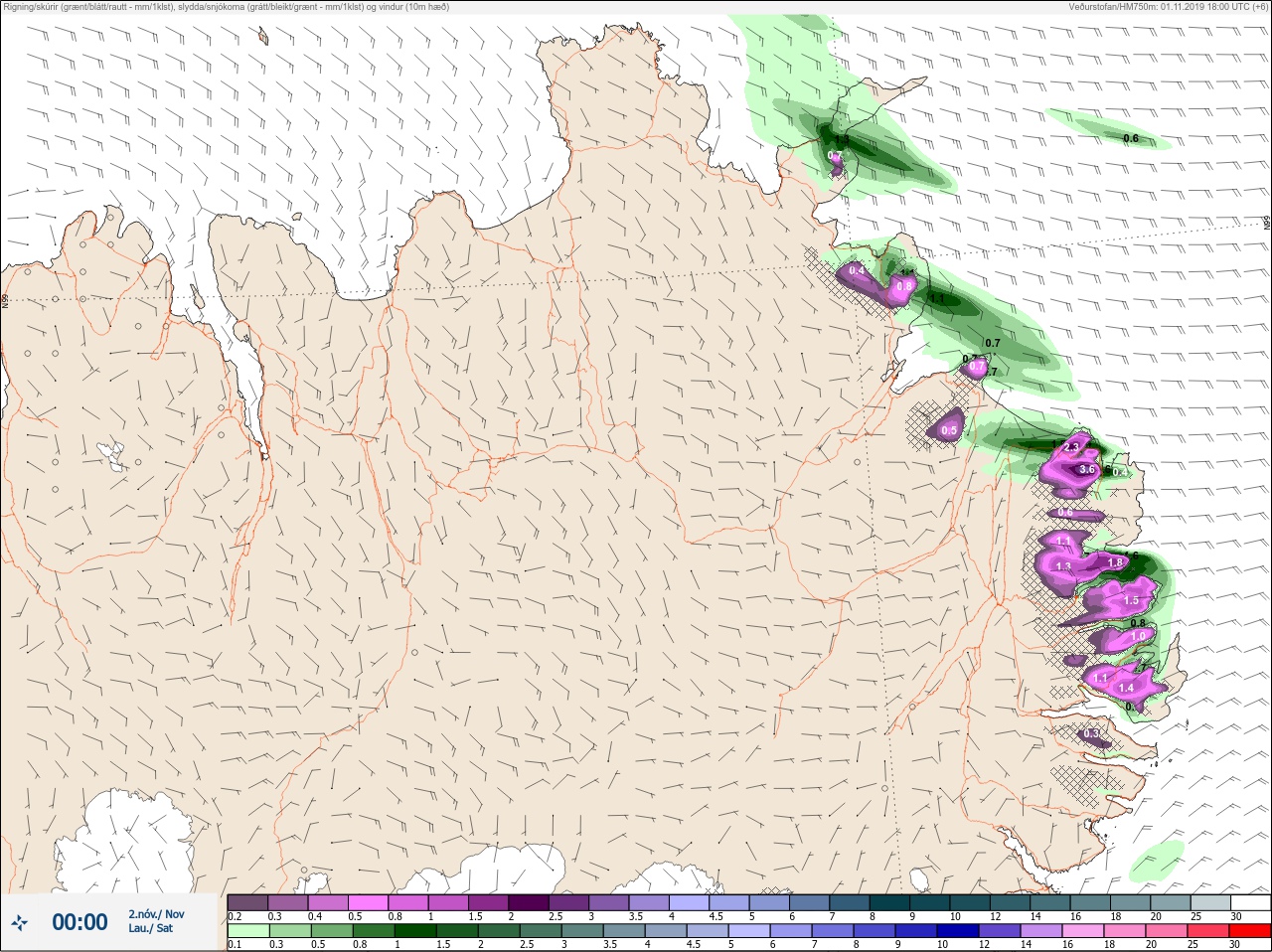Image resolution: width=1272 pixels, height=952 pixels.
Task: Select light purple 14 swatch in lower legend
Action: pyautogui.click(x=1040, y=931)
